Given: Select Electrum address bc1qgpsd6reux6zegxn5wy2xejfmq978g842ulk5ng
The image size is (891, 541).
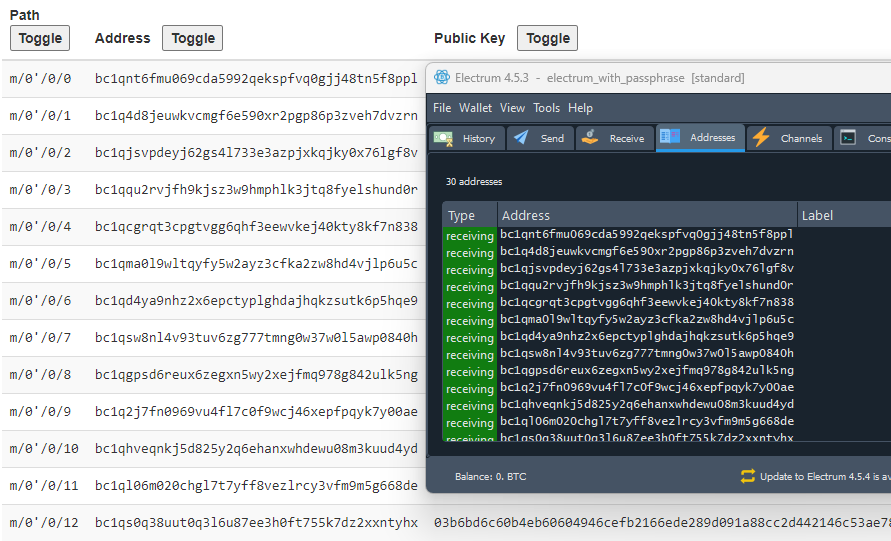Looking at the screenshot, I should pyautogui.click(x=647, y=371).
